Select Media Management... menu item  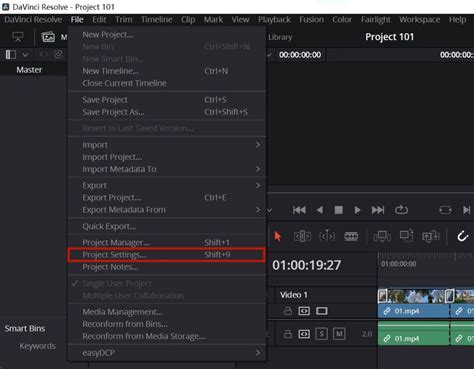[166, 312]
